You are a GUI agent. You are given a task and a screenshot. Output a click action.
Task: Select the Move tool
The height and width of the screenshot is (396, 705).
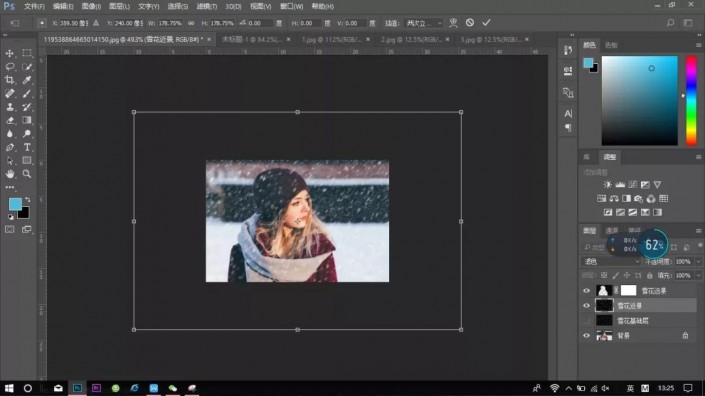point(9,53)
